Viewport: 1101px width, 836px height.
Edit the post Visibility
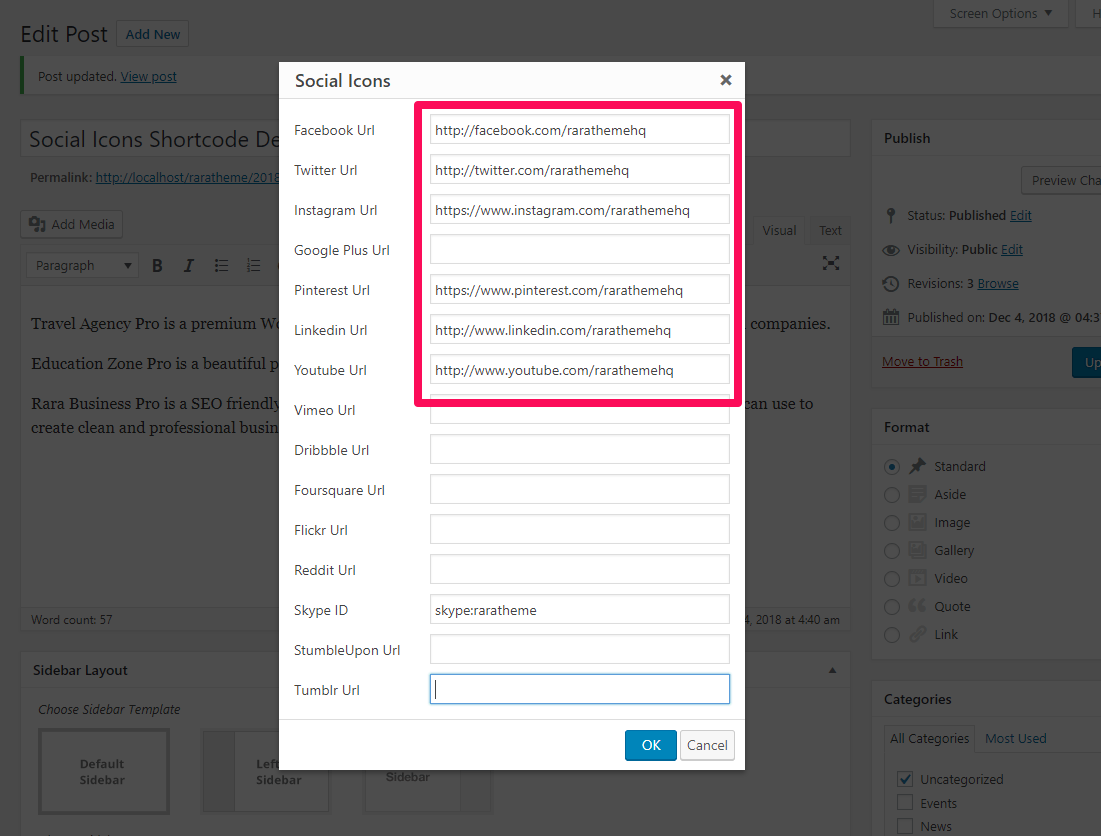click(x=1011, y=249)
